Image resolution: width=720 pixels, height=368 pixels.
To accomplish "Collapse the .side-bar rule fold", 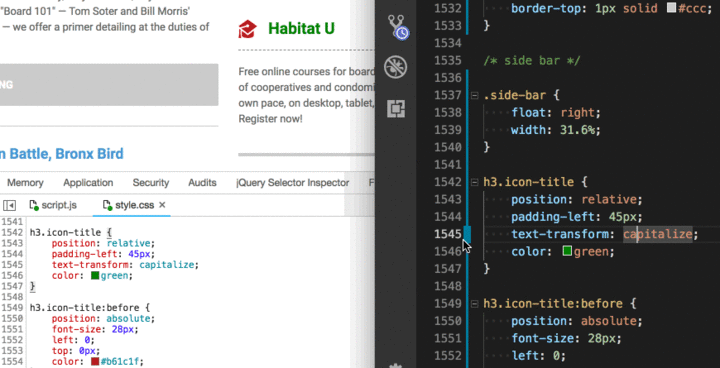I will pos(474,96).
